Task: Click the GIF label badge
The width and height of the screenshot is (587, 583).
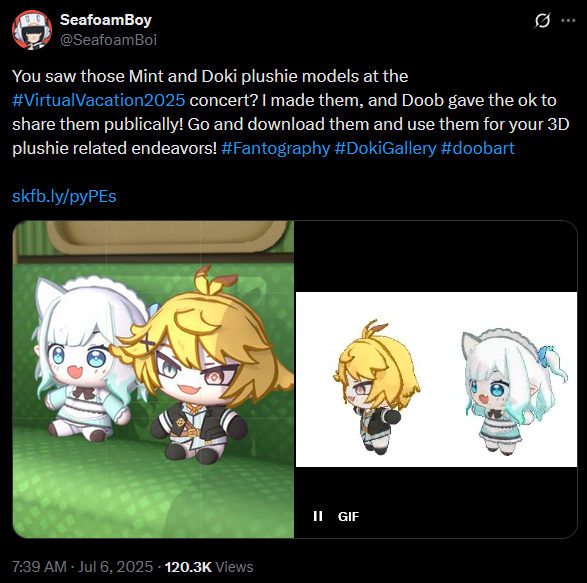Action: tap(348, 516)
